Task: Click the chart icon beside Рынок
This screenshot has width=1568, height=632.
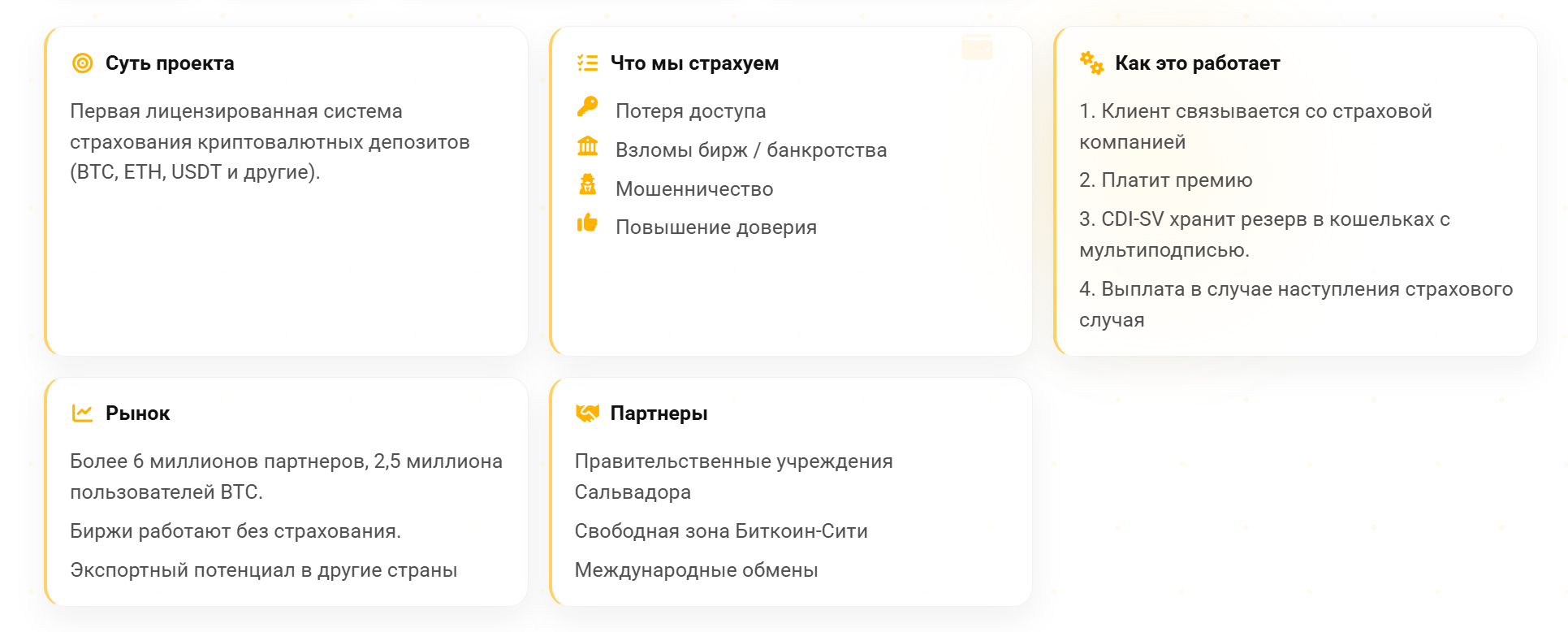Action: coord(82,413)
